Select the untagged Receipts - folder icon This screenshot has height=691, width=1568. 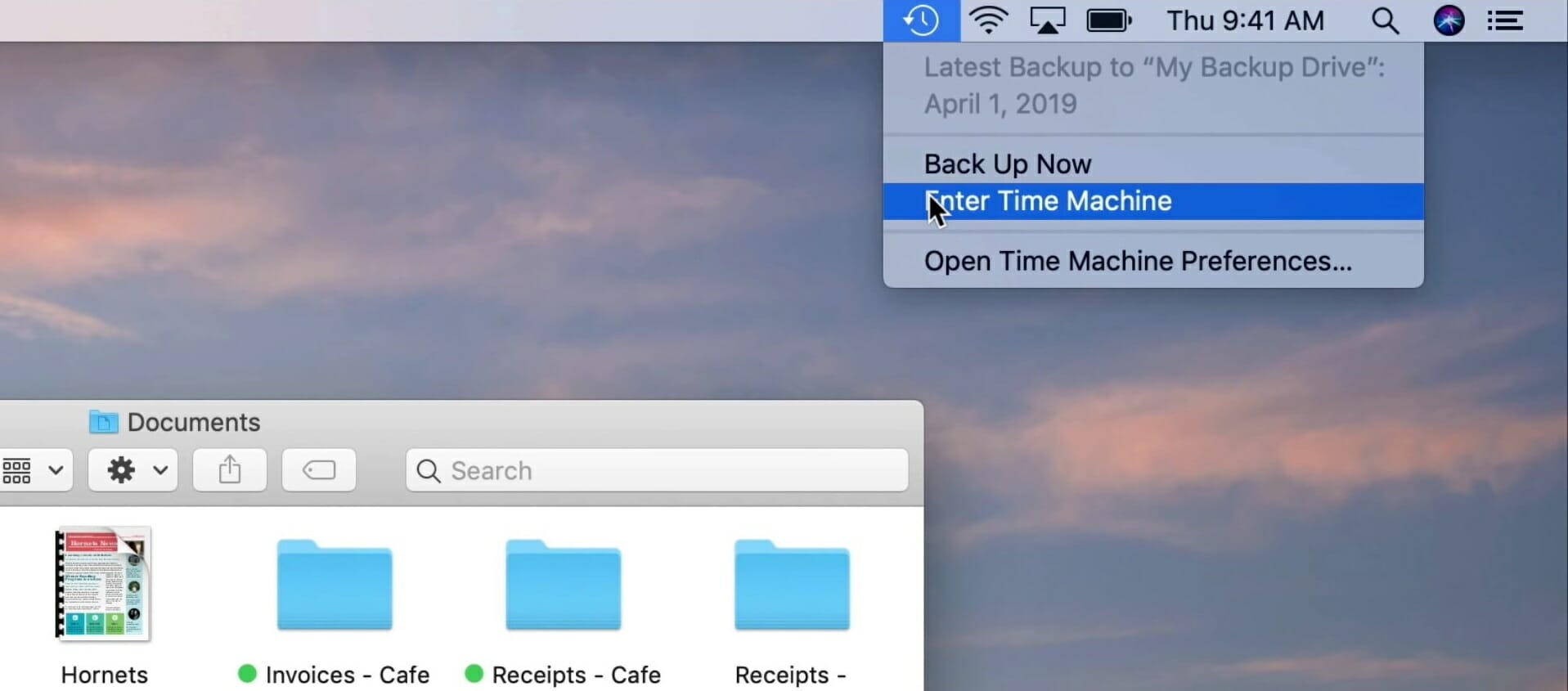793,585
